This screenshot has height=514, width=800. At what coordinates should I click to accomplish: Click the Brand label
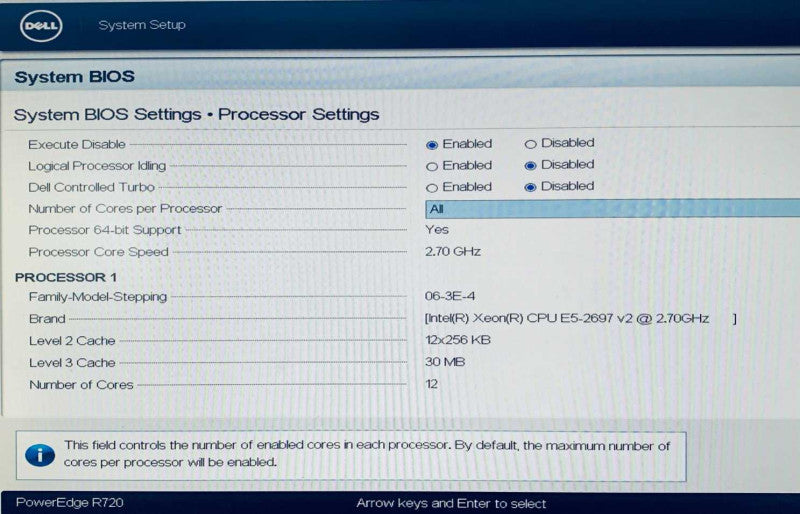(47, 319)
